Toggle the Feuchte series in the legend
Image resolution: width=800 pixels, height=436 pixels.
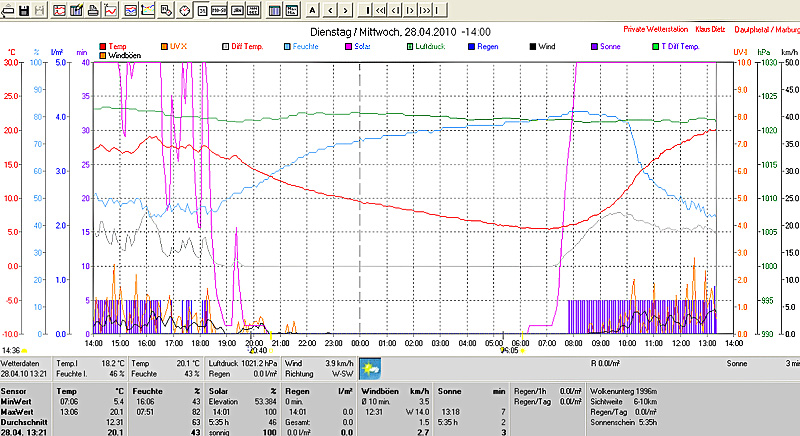tap(303, 46)
